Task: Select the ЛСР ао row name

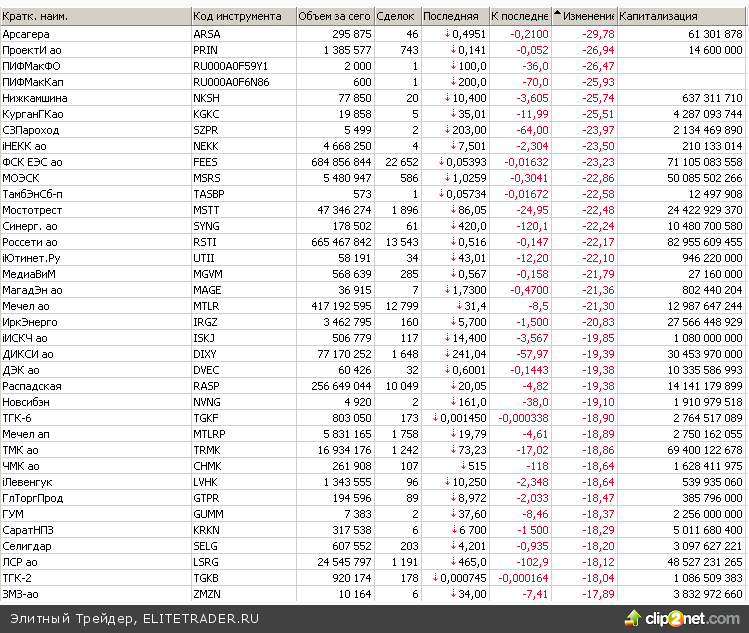Action: point(20,562)
